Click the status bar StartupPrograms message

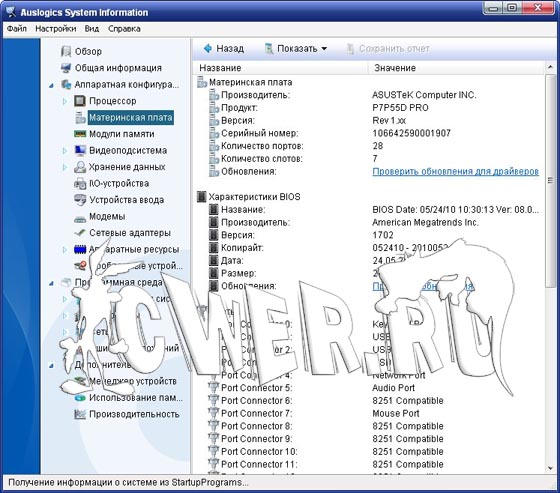(128, 483)
